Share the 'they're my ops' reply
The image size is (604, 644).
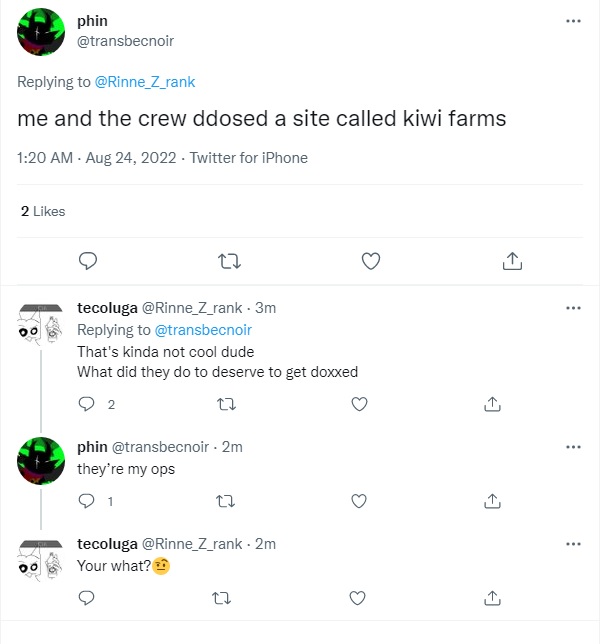click(492, 500)
